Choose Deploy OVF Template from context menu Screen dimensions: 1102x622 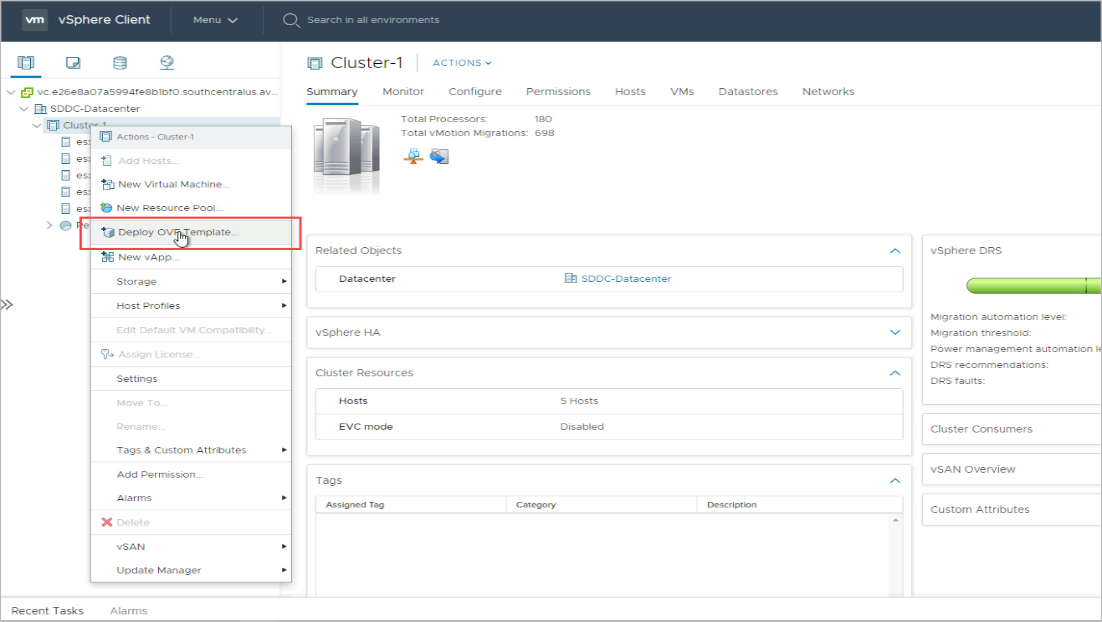tap(178, 232)
